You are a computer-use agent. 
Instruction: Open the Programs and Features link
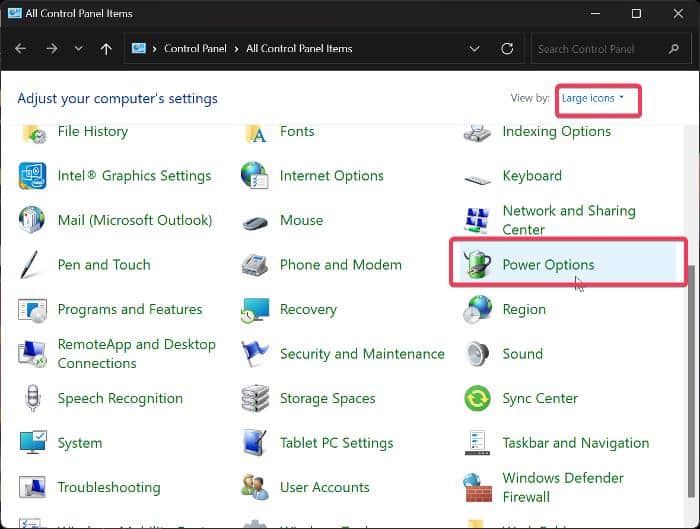(x=130, y=309)
